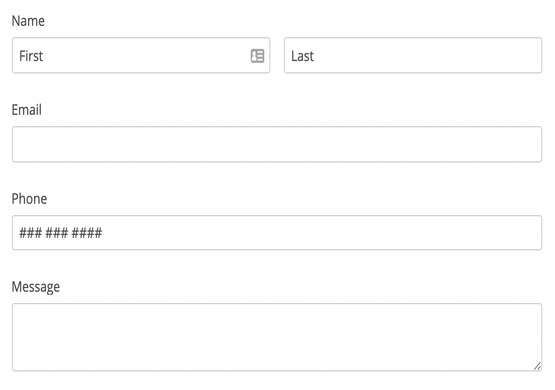Image resolution: width=555 pixels, height=390 pixels.
Task: Focus the Last name input field
Action: (x=413, y=56)
